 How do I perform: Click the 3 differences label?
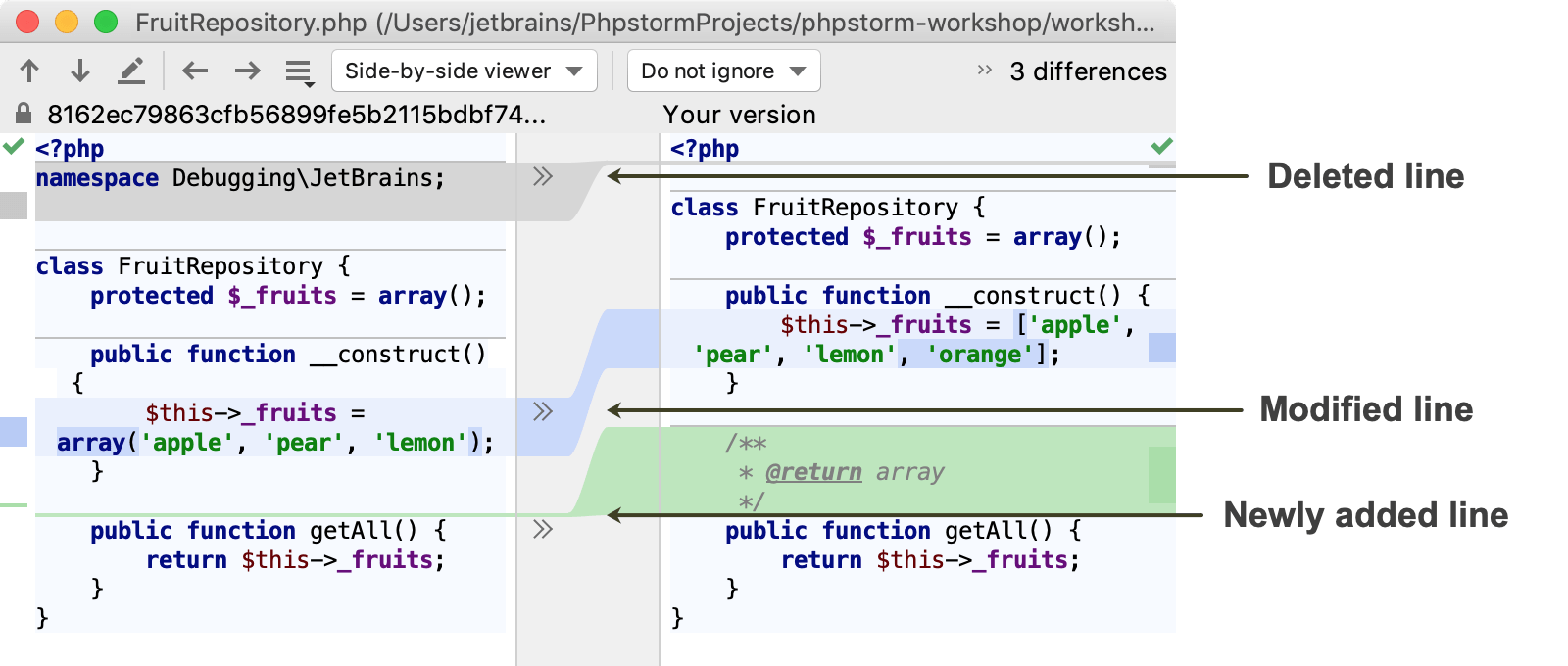(x=1088, y=71)
